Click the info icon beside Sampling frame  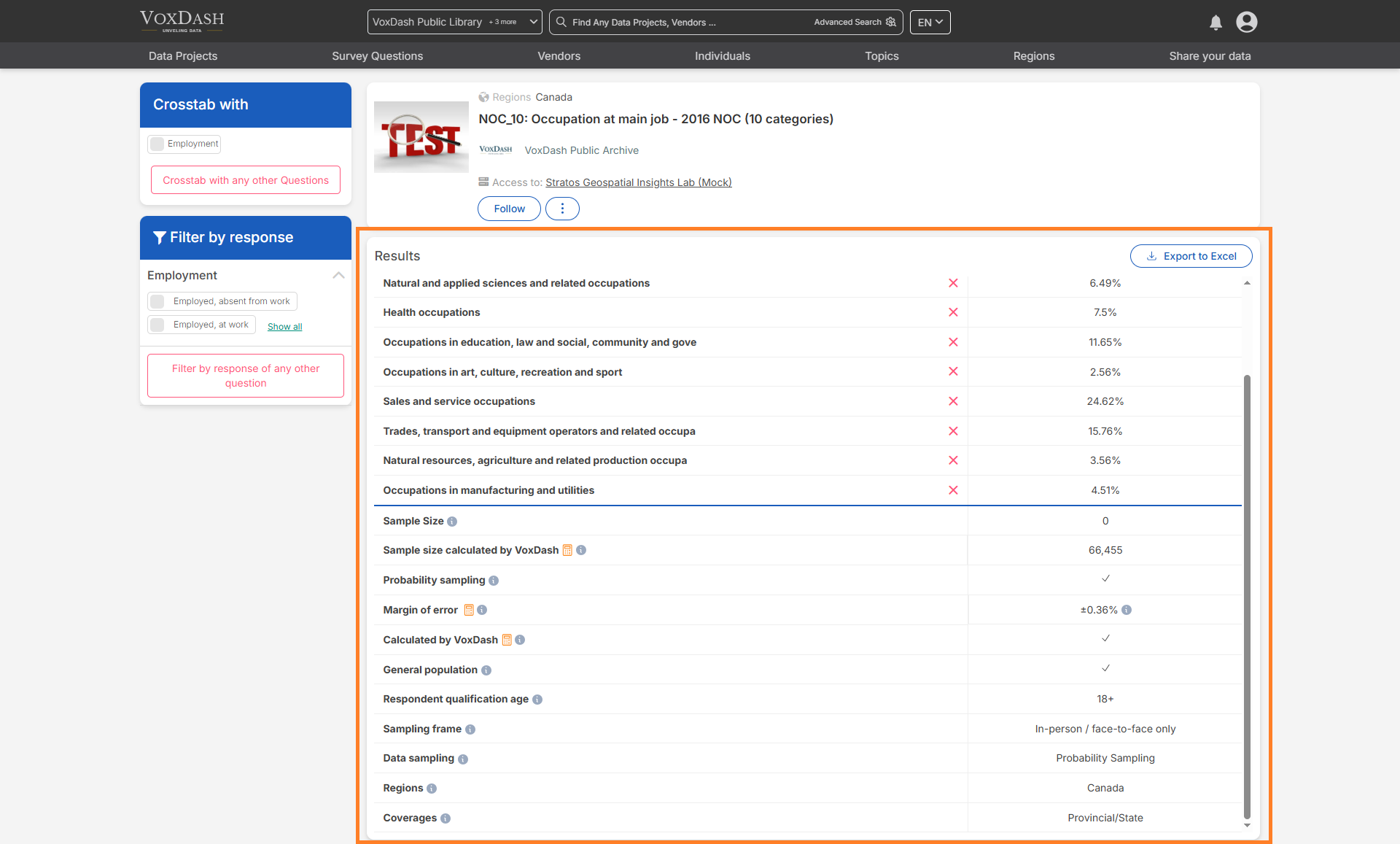point(470,729)
